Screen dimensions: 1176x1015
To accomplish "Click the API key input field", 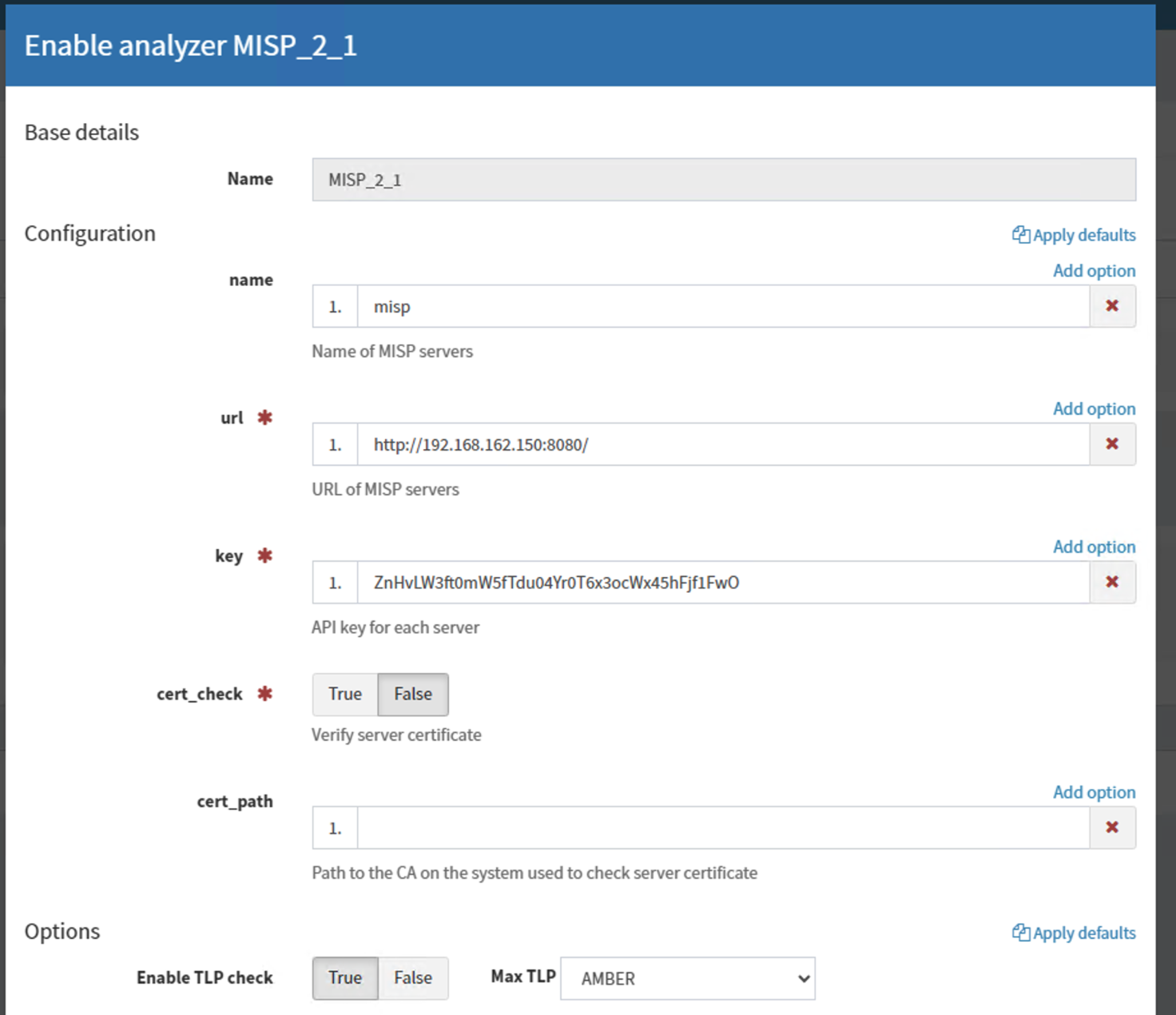I will click(723, 583).
